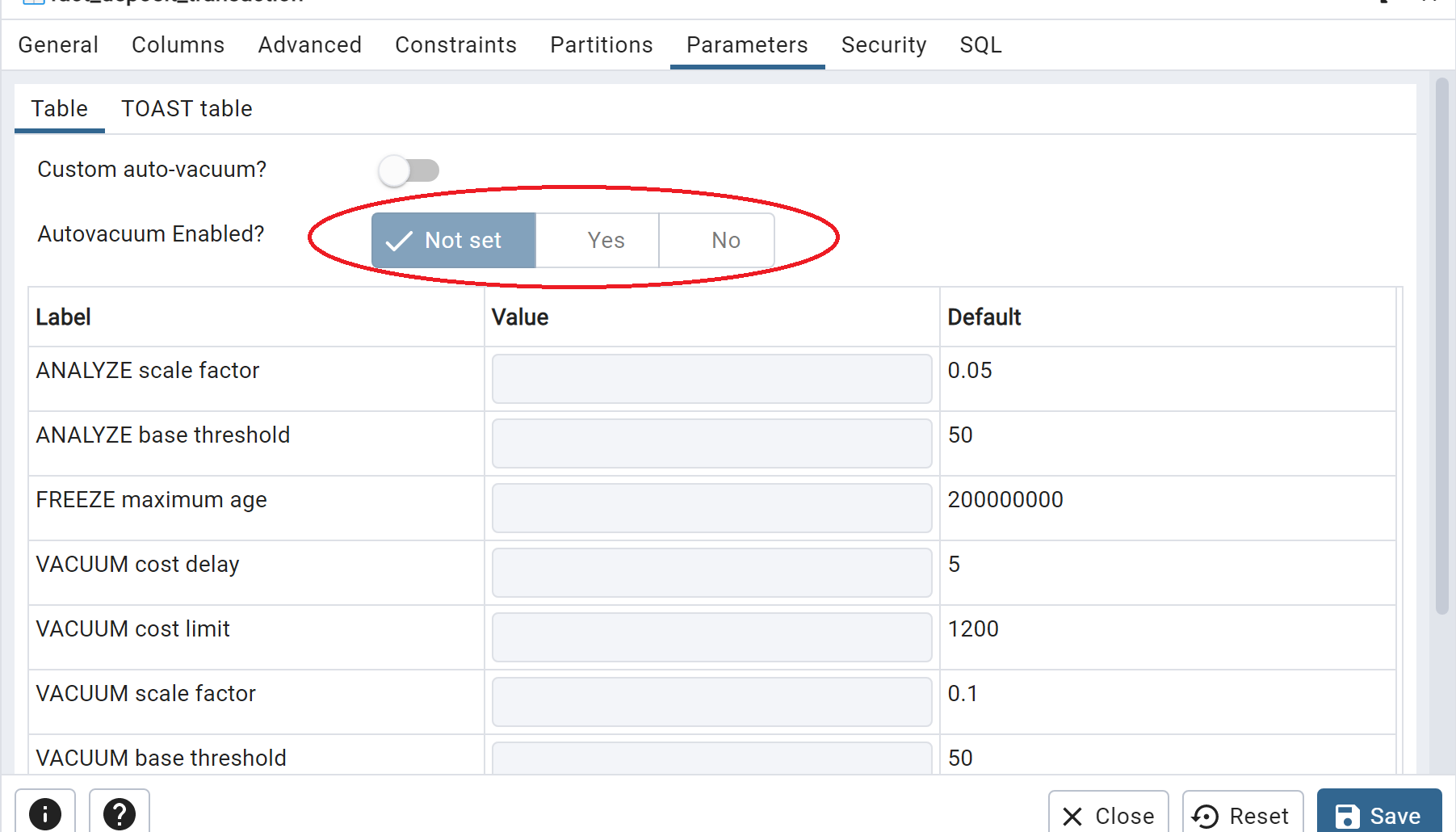Choose 'Yes' for Autovacuum Enabled
1456x832 pixels.
click(605, 240)
